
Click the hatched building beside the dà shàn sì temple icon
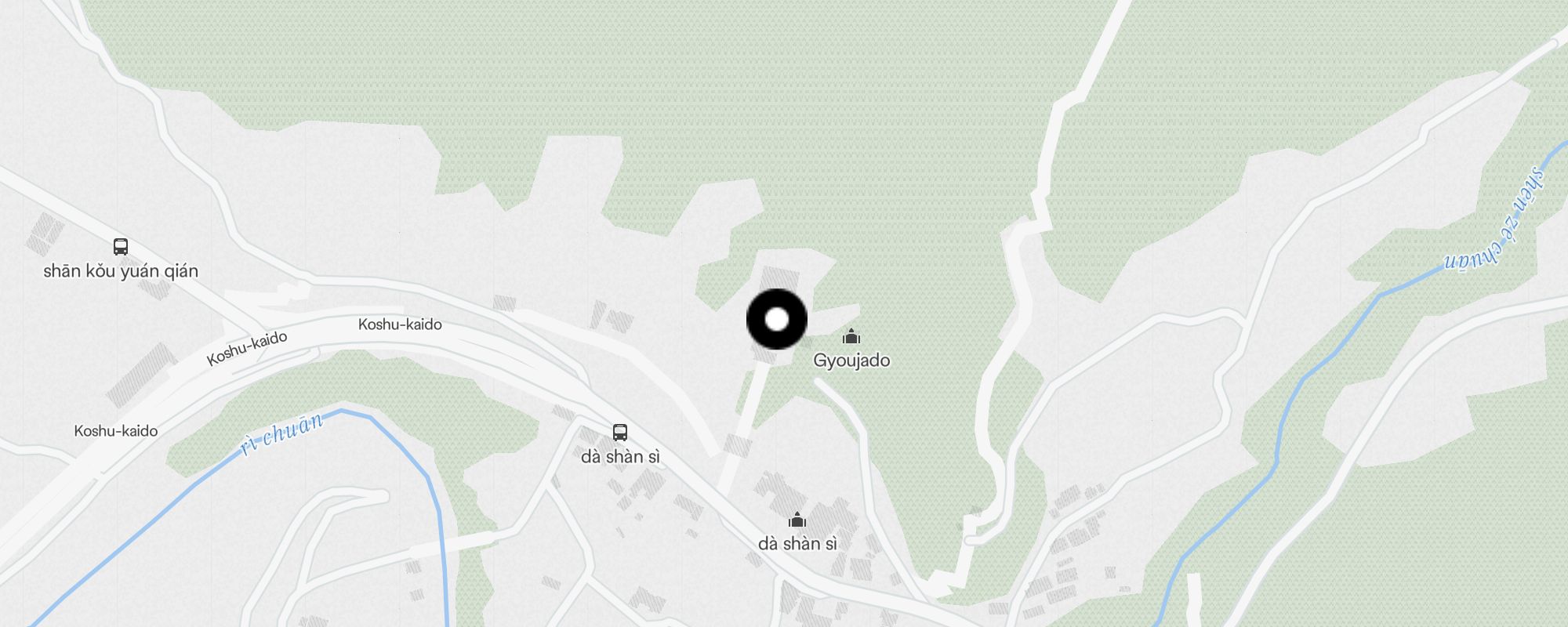coord(831,517)
